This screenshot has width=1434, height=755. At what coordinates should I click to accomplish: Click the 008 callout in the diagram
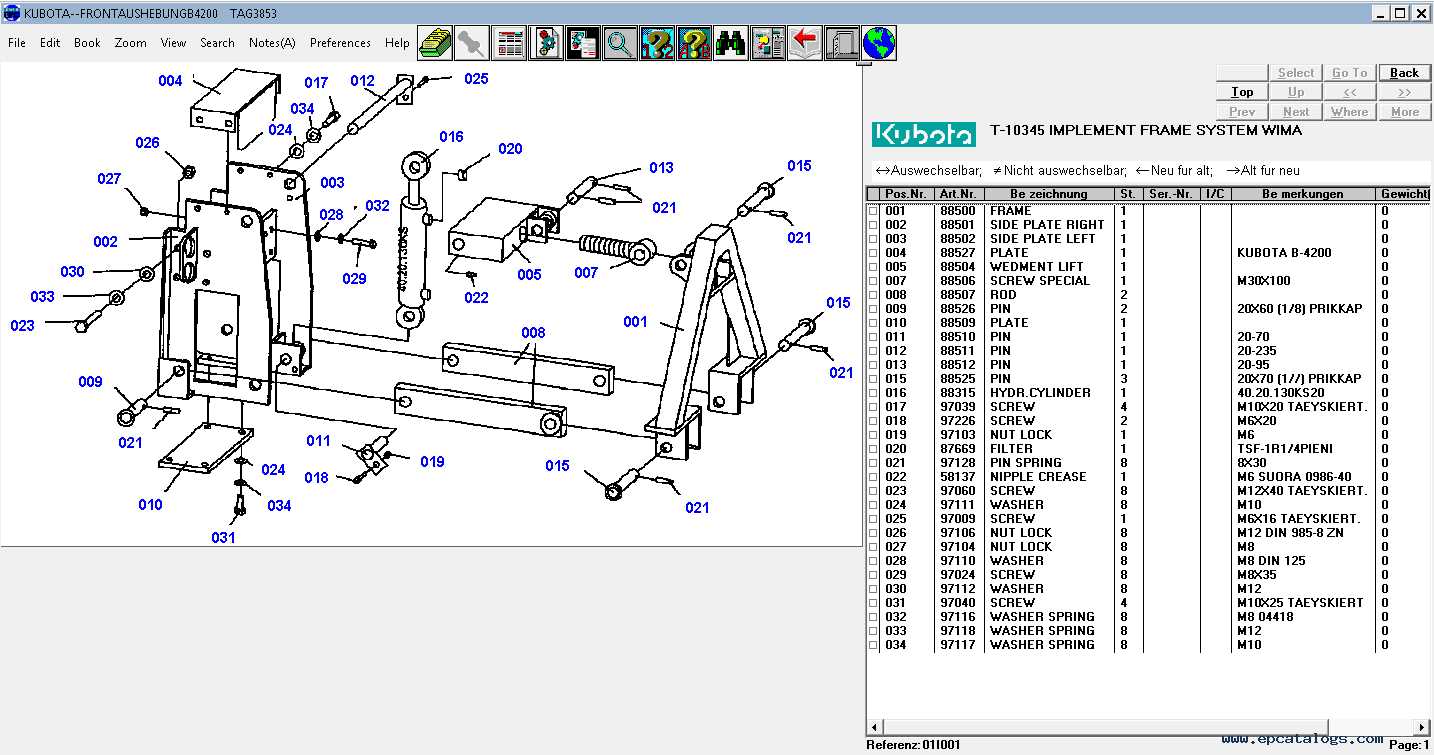[x=533, y=332]
